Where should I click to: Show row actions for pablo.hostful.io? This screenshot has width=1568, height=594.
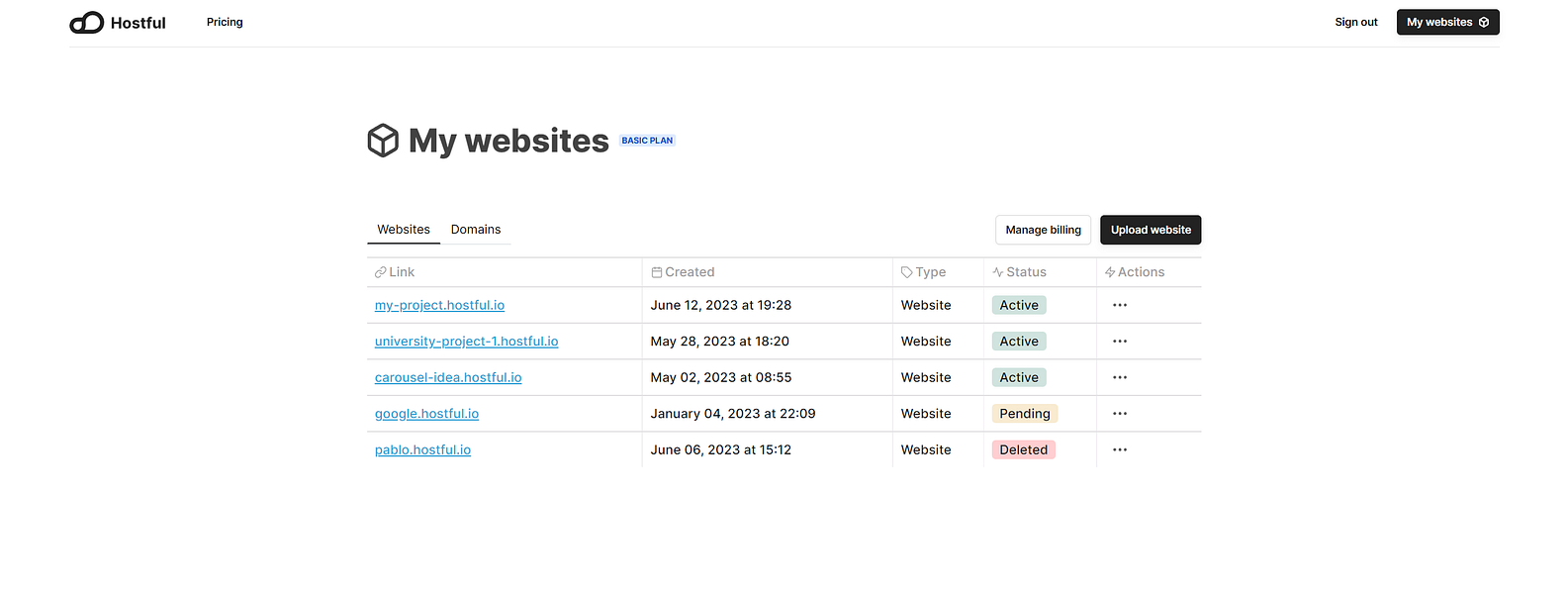[1119, 449]
